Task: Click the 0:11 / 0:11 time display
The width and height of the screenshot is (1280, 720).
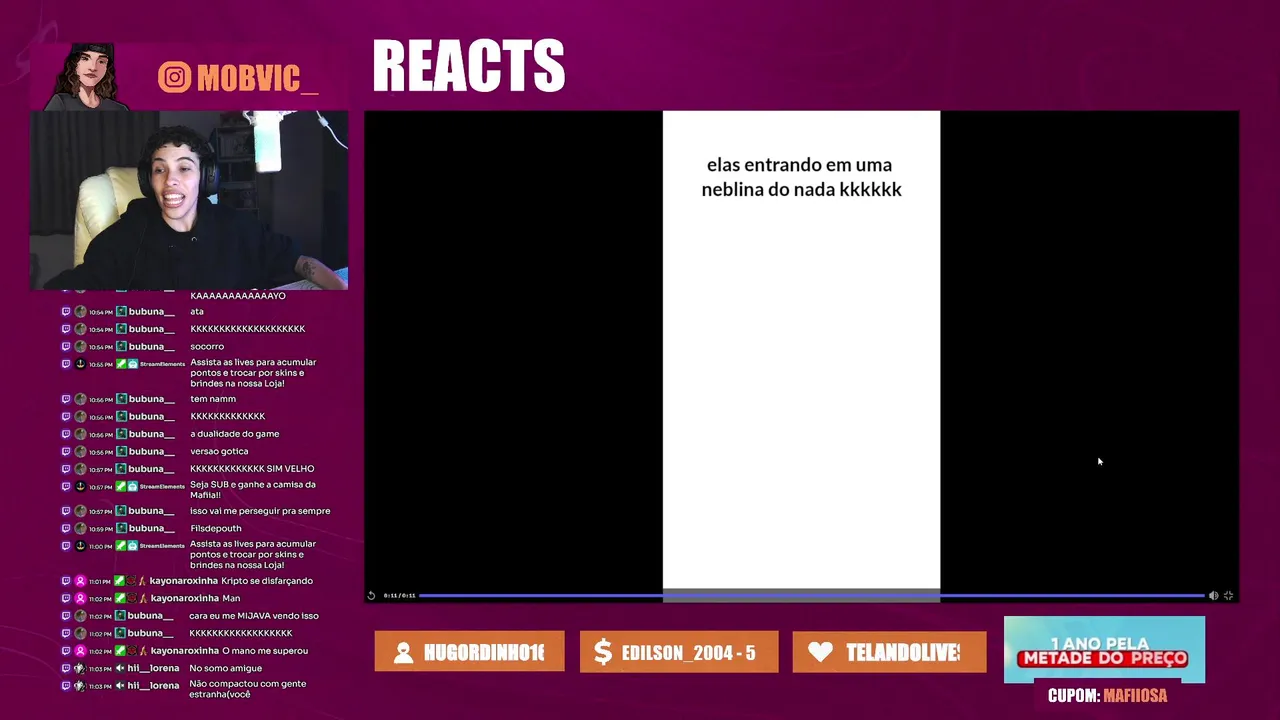Action: (399, 595)
